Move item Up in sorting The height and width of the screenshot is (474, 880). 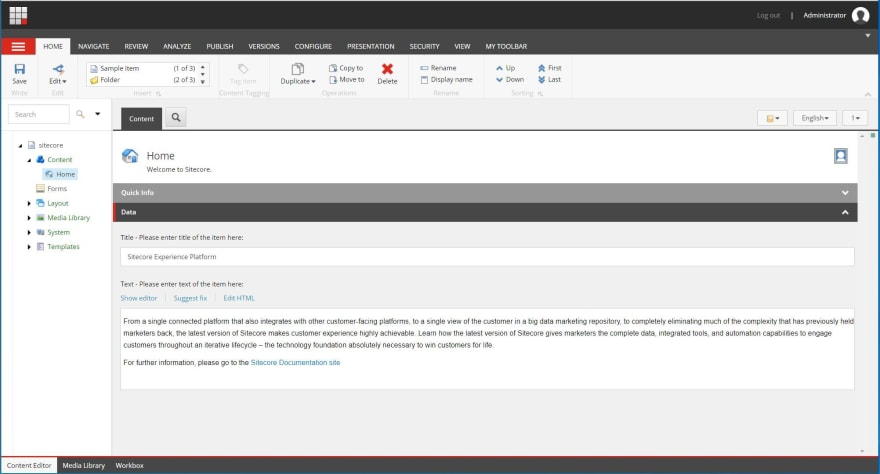pos(505,68)
